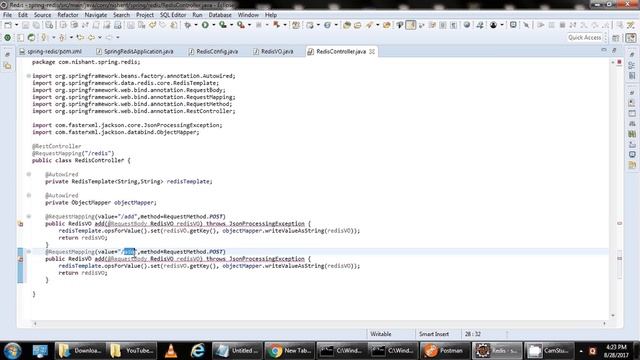Viewport: 640px width, 360px height.
Task: Open the web browser globe toolbar icon
Action: [467, 25]
